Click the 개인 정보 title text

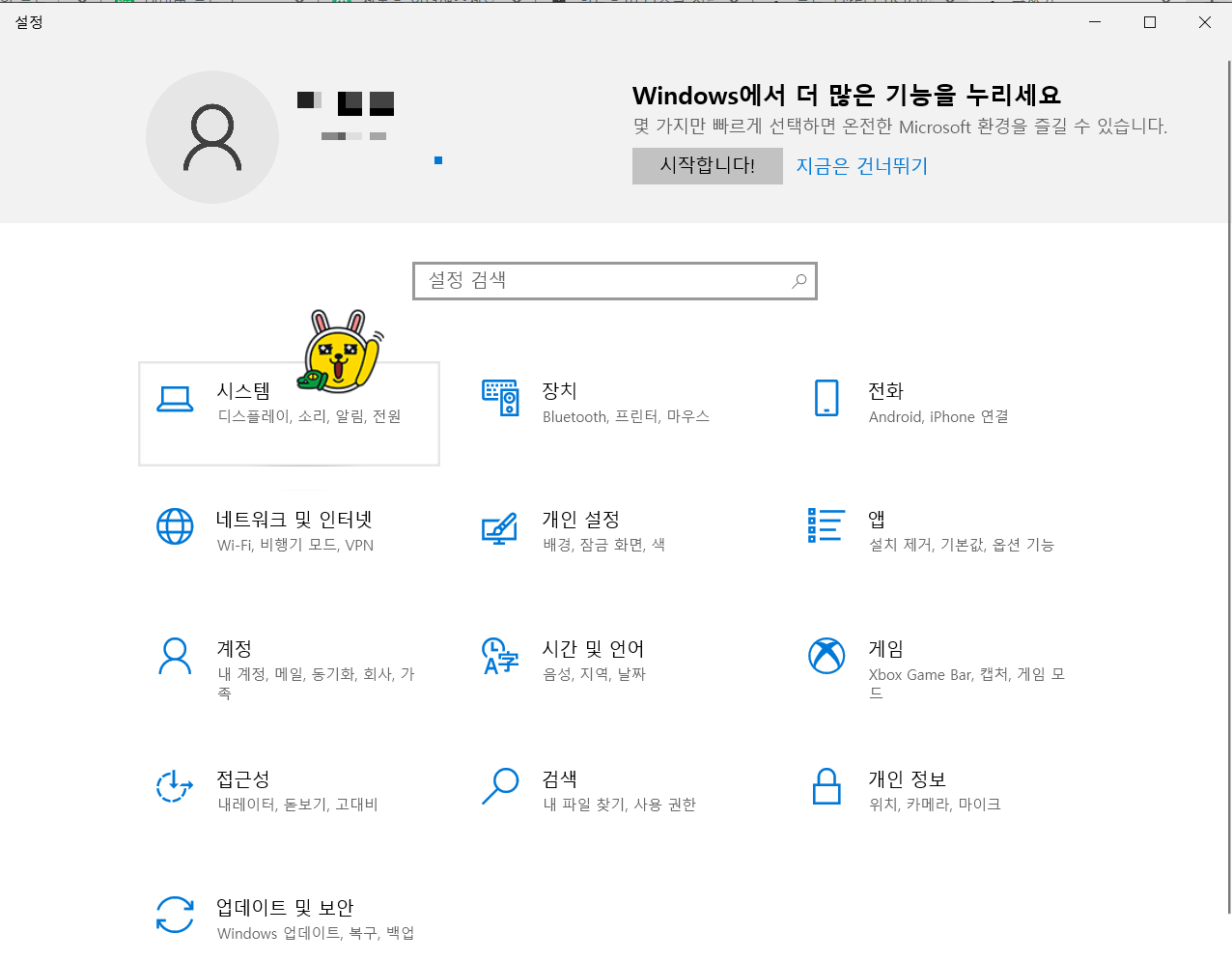coord(907,779)
